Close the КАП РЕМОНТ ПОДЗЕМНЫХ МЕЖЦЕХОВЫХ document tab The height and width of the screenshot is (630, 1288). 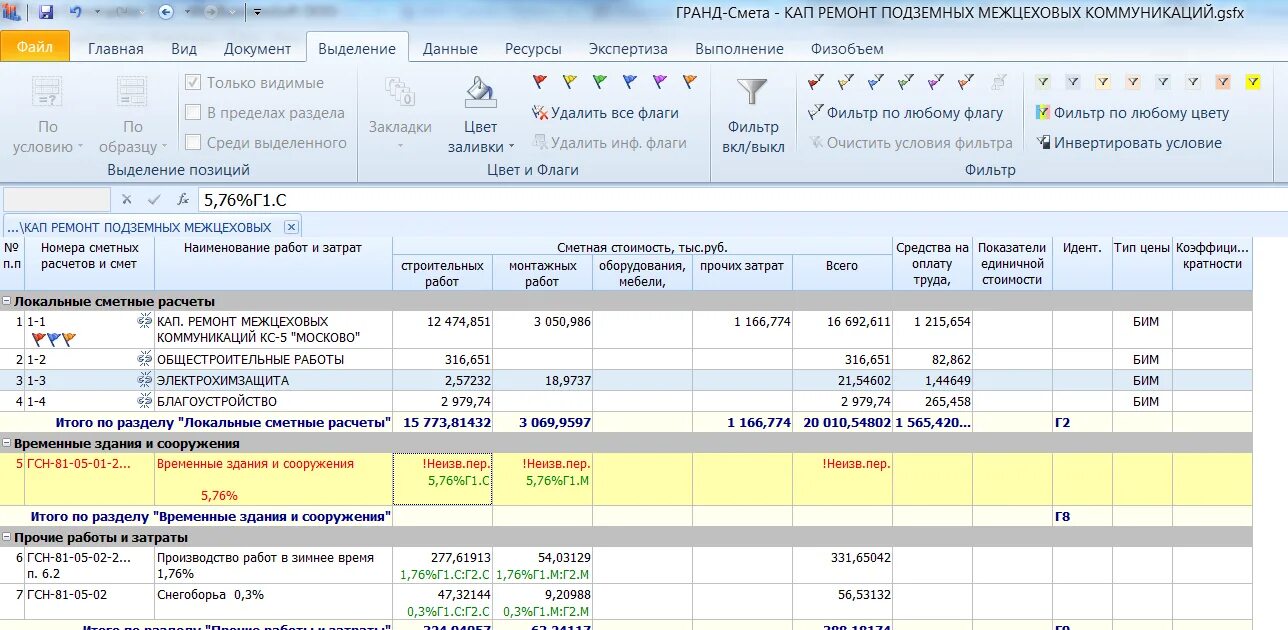click(291, 227)
